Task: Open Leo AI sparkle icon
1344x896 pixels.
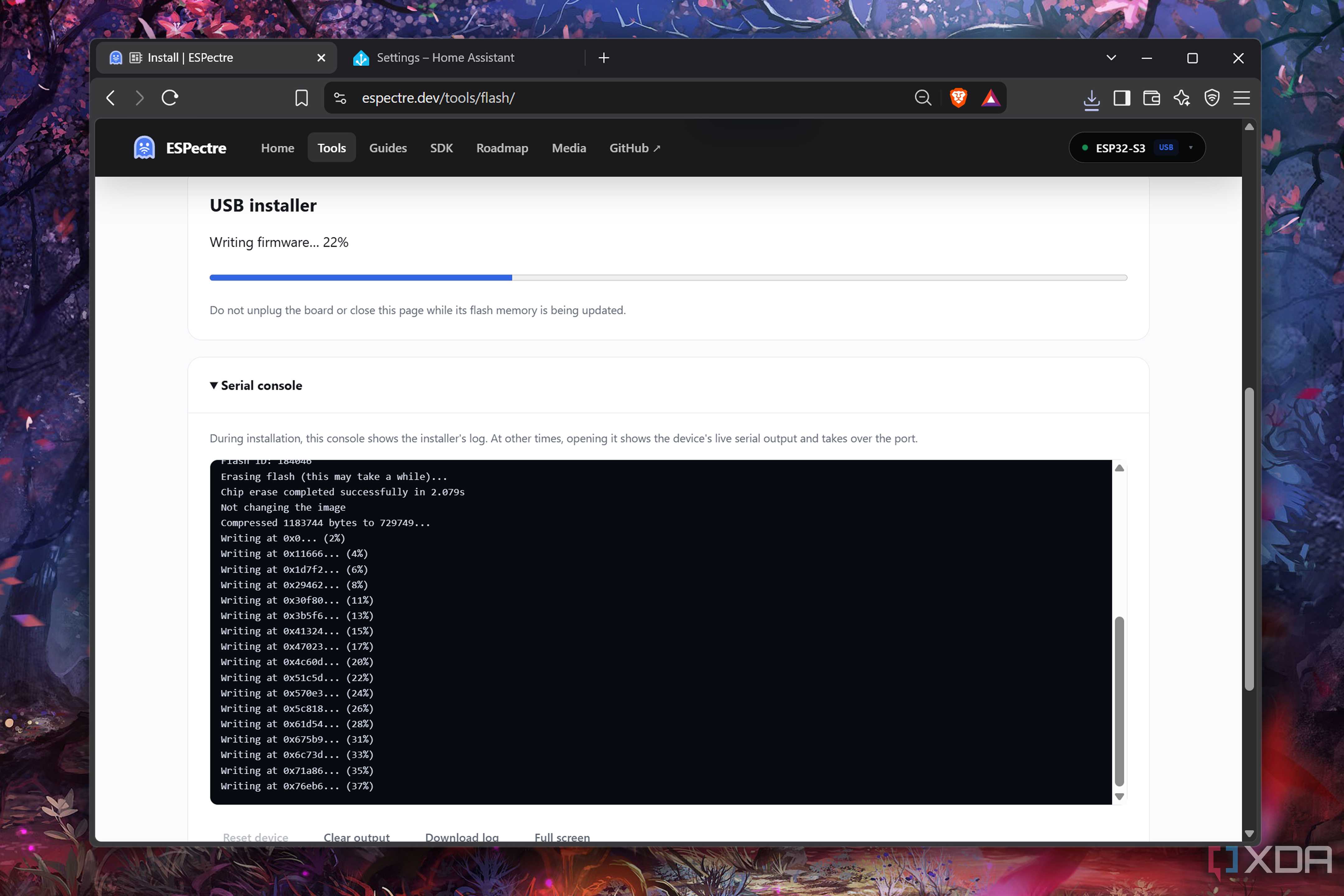Action: (1182, 98)
